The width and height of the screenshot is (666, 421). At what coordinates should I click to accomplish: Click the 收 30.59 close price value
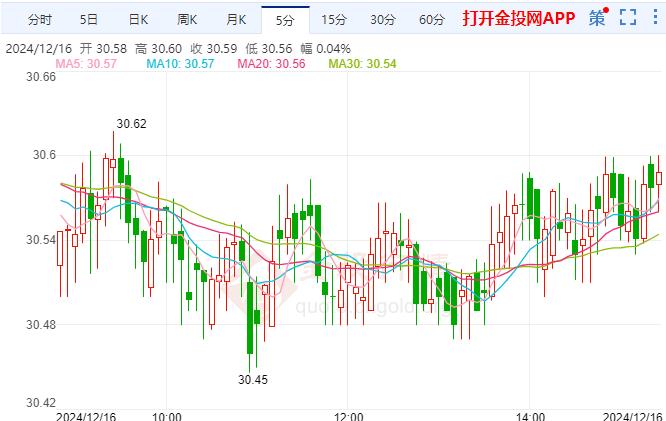[214, 49]
